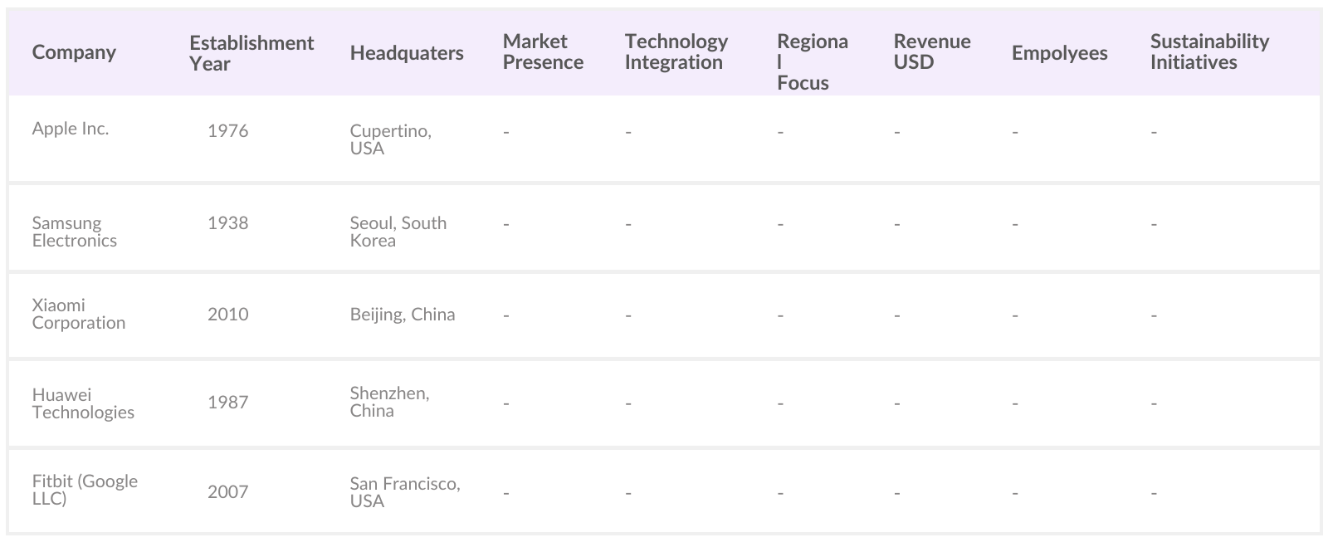Select the Xiaomi Corporation company cell
This screenshot has width=1328, height=542.
[78, 314]
